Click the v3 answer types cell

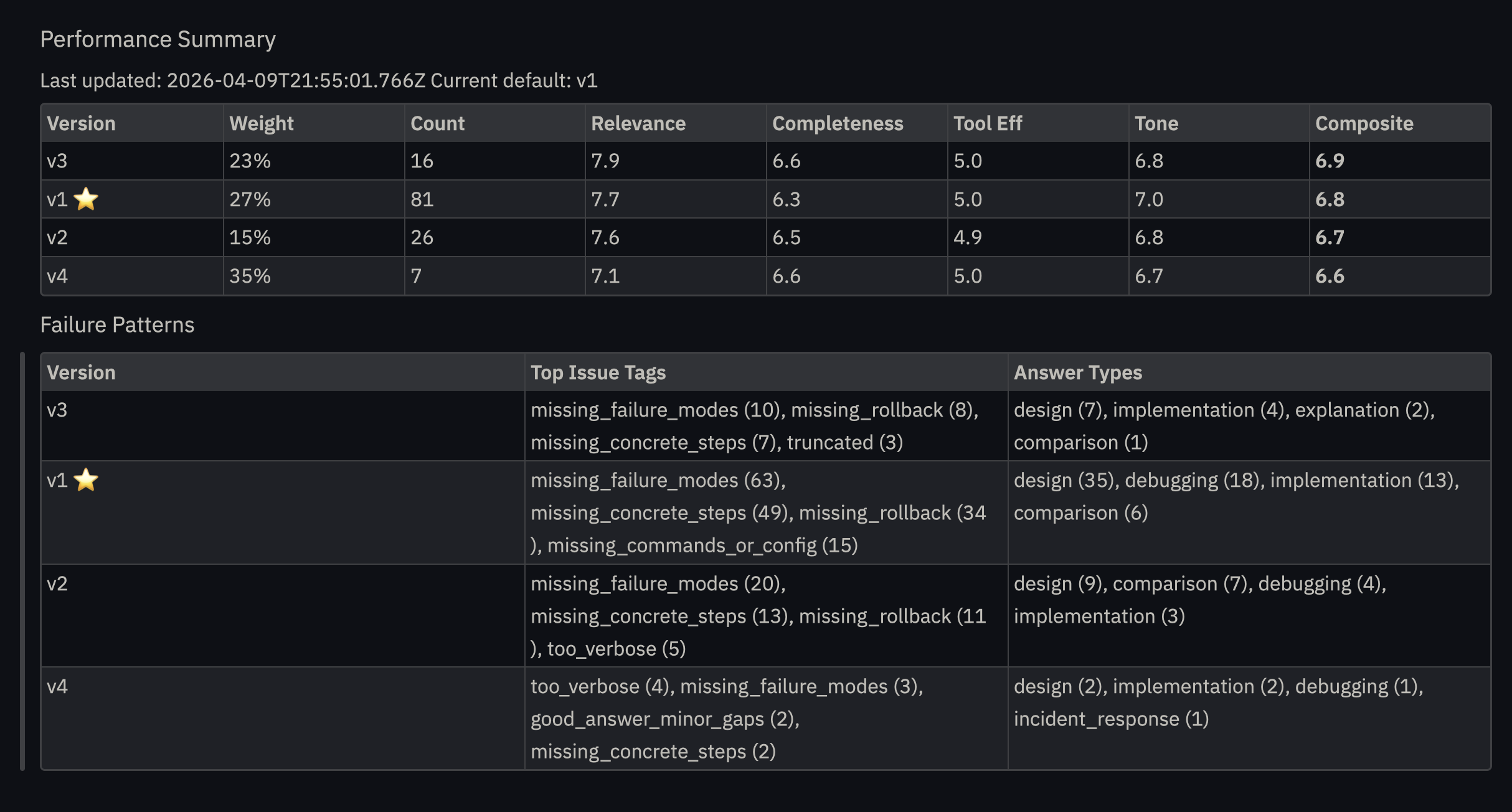click(1224, 426)
